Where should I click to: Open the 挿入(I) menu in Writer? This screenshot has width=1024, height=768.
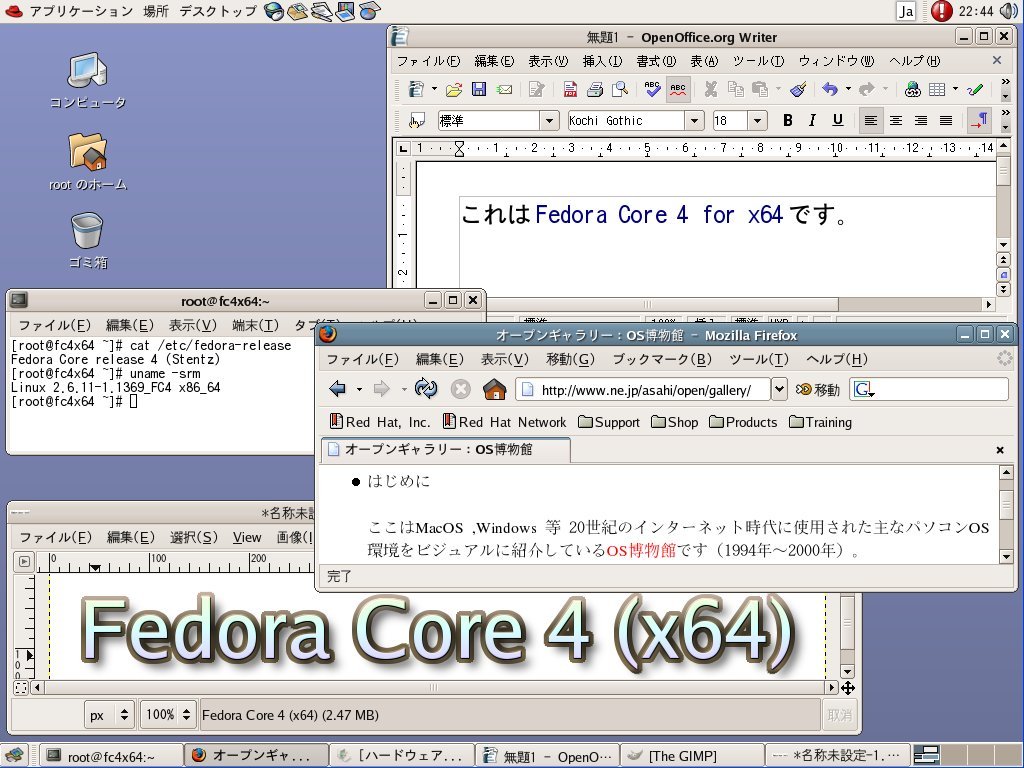601,61
